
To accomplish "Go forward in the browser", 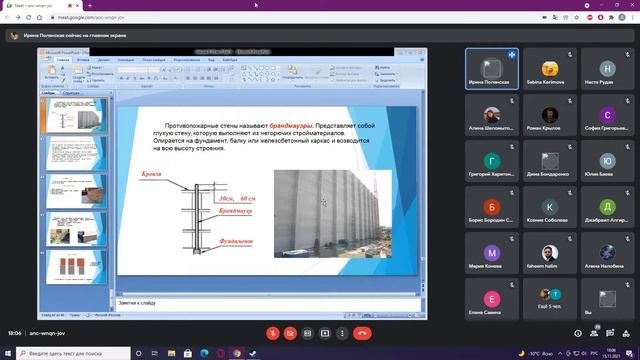I will pos(18,18).
